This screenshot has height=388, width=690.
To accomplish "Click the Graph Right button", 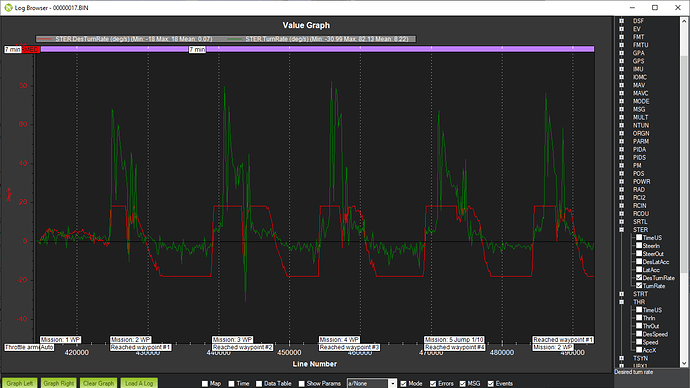I will [x=59, y=383].
